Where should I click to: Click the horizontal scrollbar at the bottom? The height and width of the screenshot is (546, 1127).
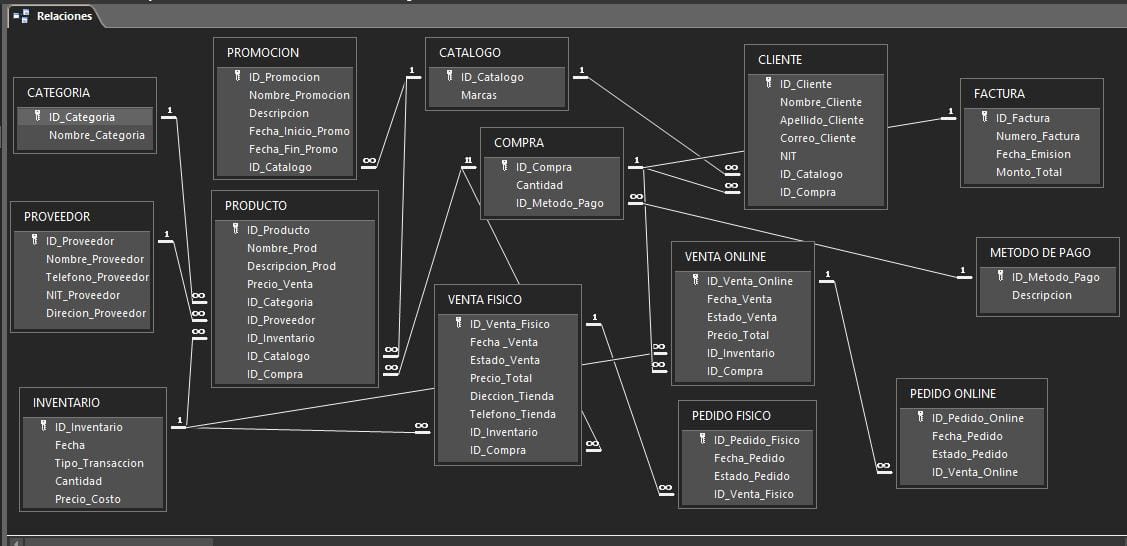coord(118,541)
